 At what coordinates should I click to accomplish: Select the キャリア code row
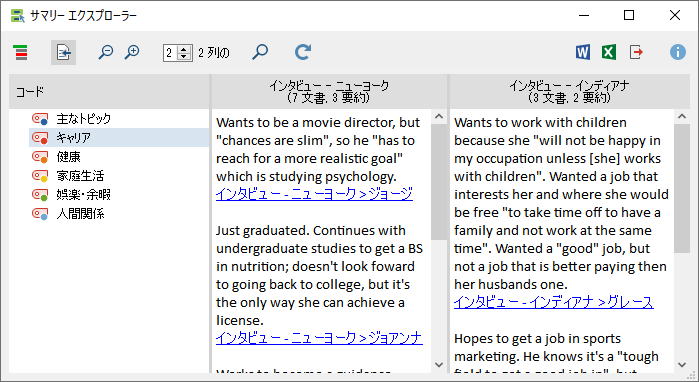[119, 138]
